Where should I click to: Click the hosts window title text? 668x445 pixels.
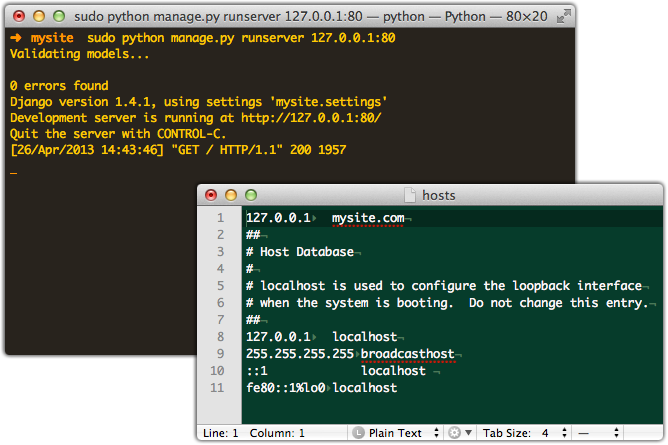(438, 195)
